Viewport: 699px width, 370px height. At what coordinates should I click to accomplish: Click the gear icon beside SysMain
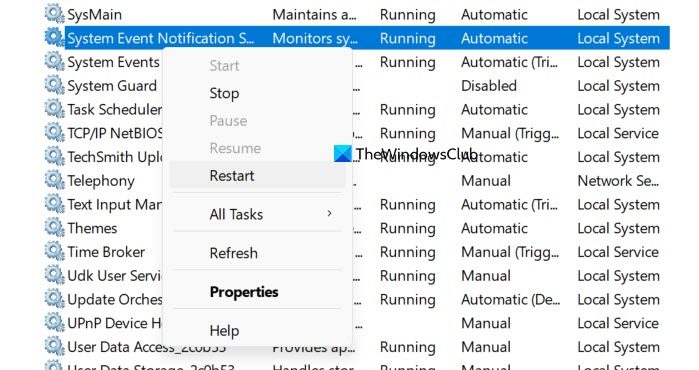[54, 13]
